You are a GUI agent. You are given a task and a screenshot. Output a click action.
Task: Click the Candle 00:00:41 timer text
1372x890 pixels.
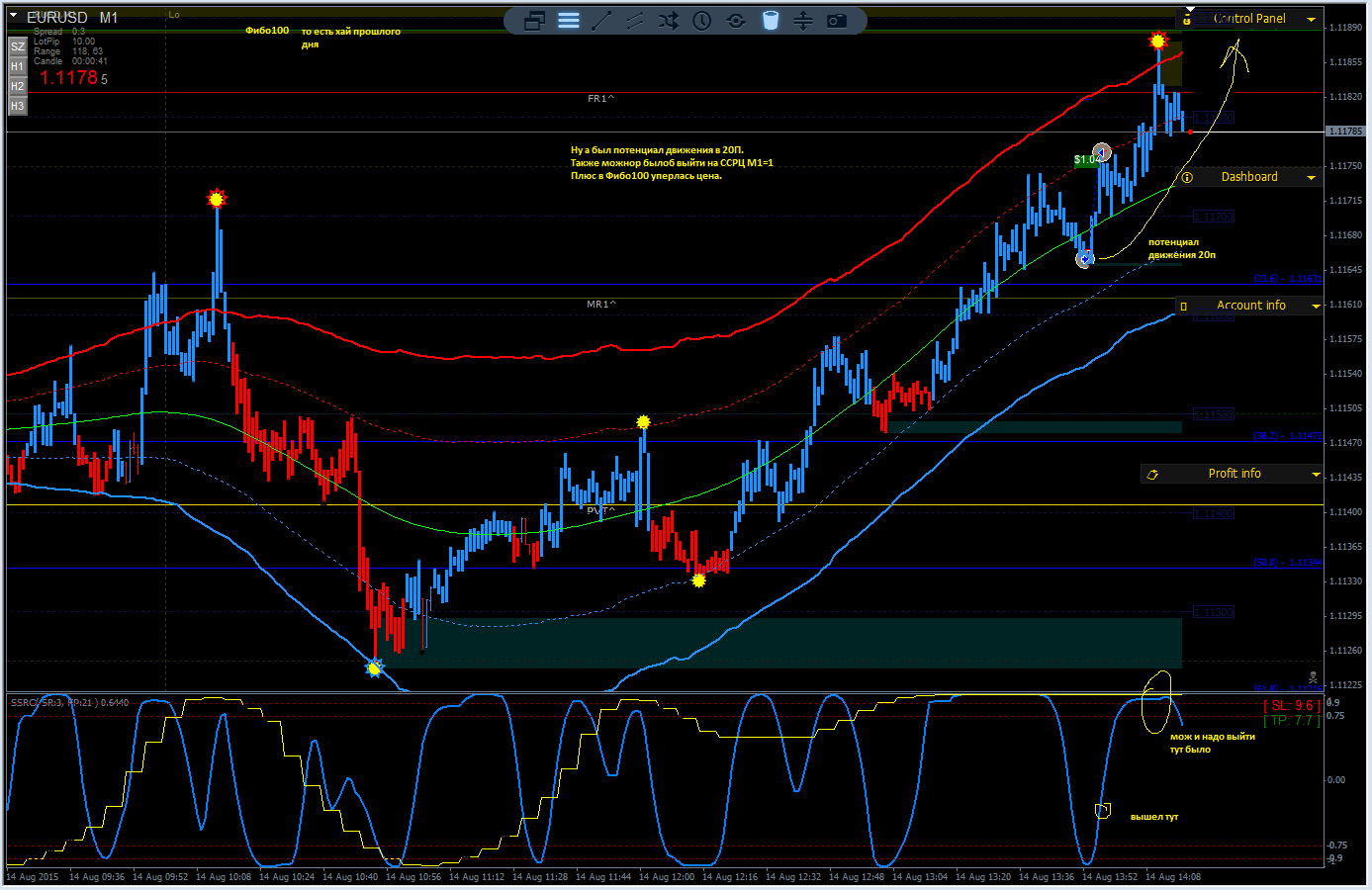(x=70, y=61)
